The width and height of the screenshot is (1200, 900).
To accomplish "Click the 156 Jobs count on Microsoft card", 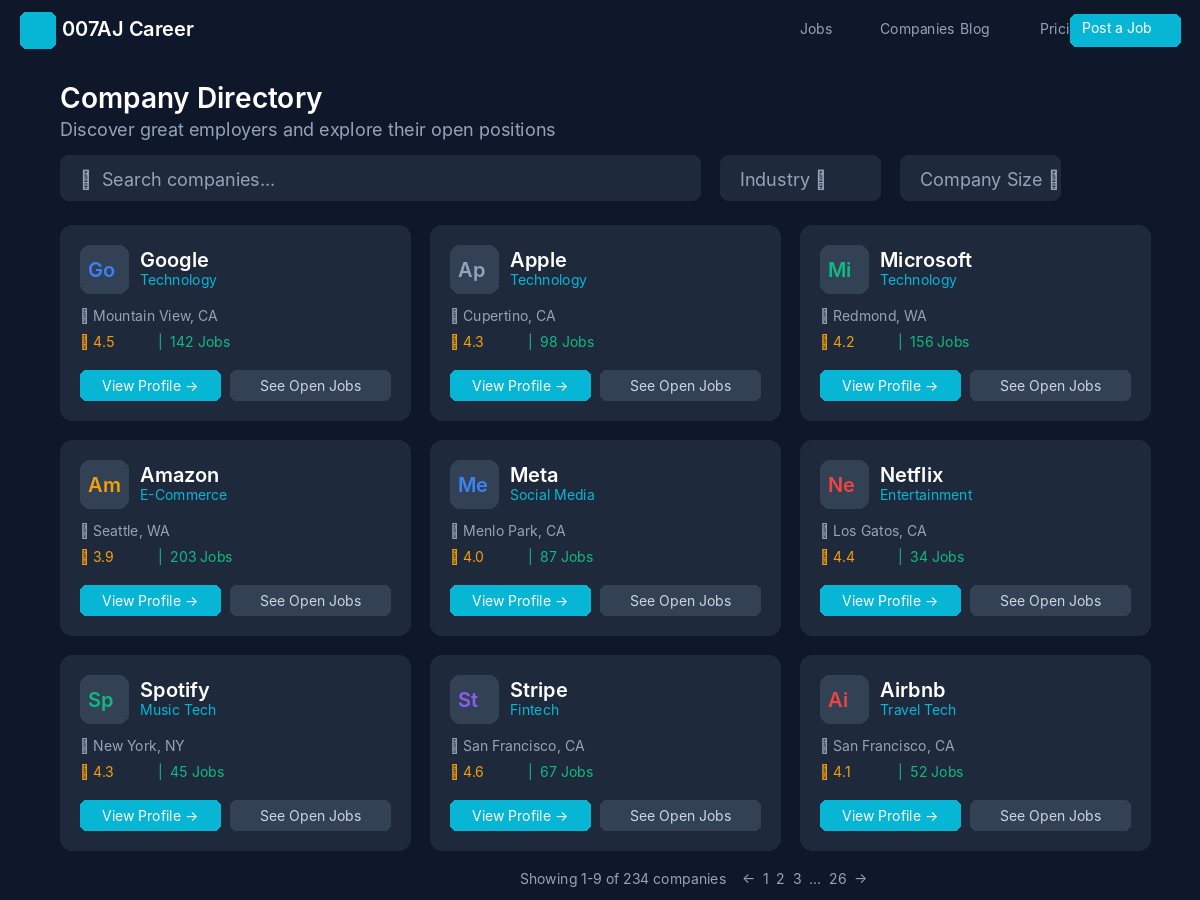I will (940, 342).
